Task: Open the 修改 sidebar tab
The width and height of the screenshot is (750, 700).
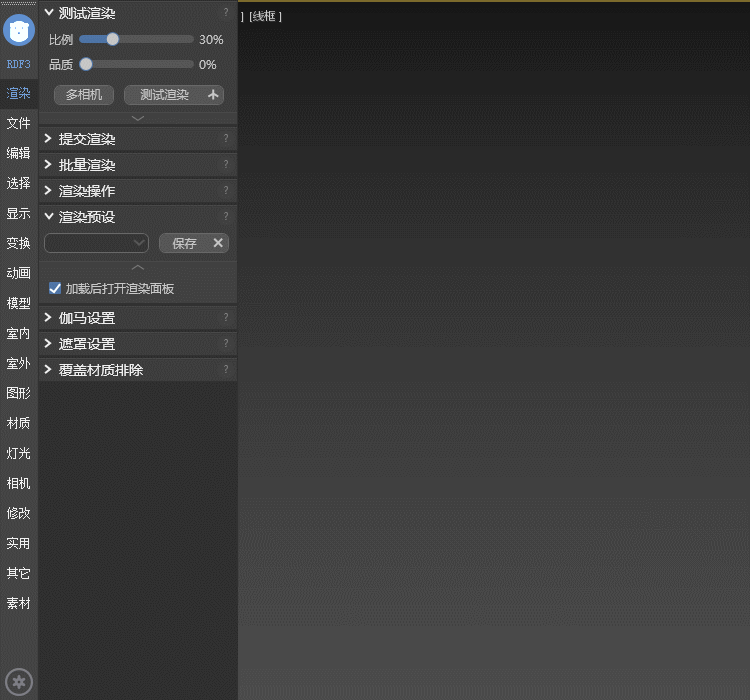Action: (19, 513)
